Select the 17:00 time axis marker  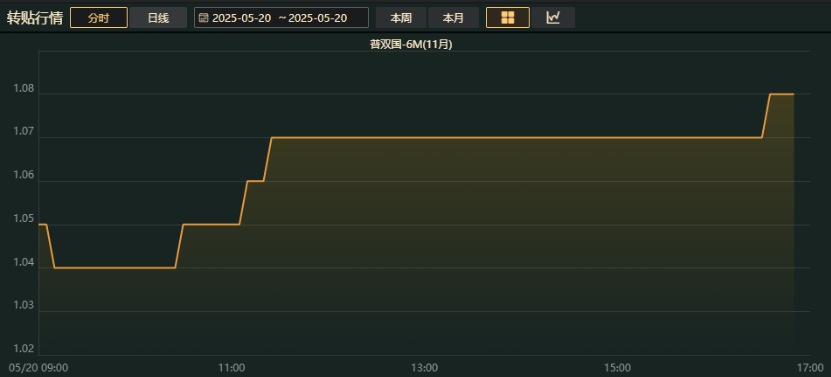tap(810, 367)
